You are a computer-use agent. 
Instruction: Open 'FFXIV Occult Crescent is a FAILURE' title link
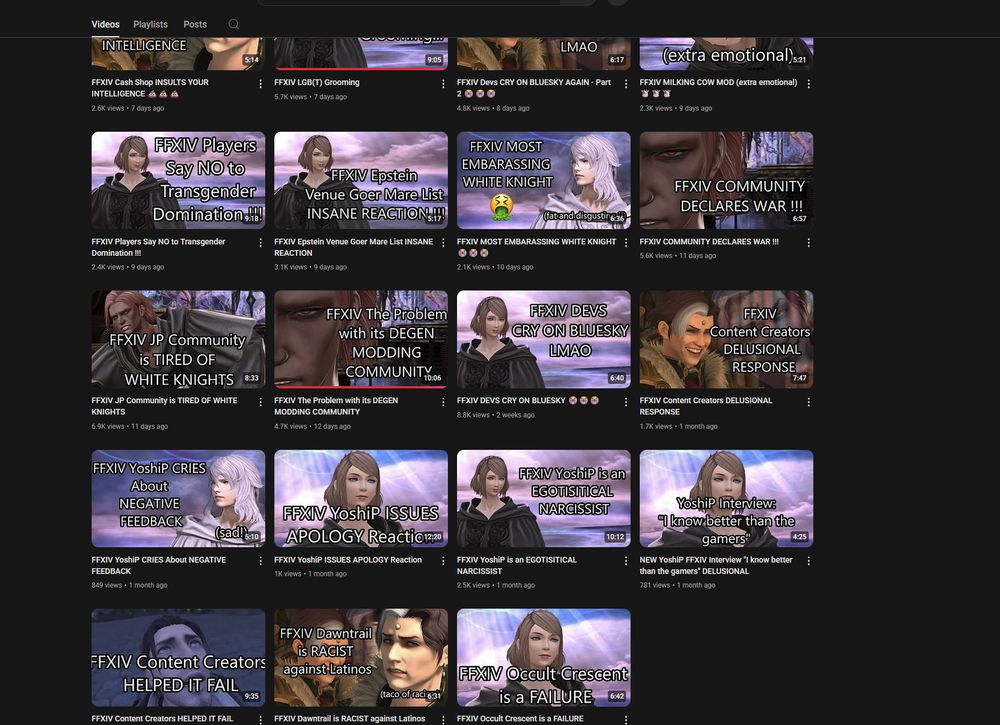[520, 719]
